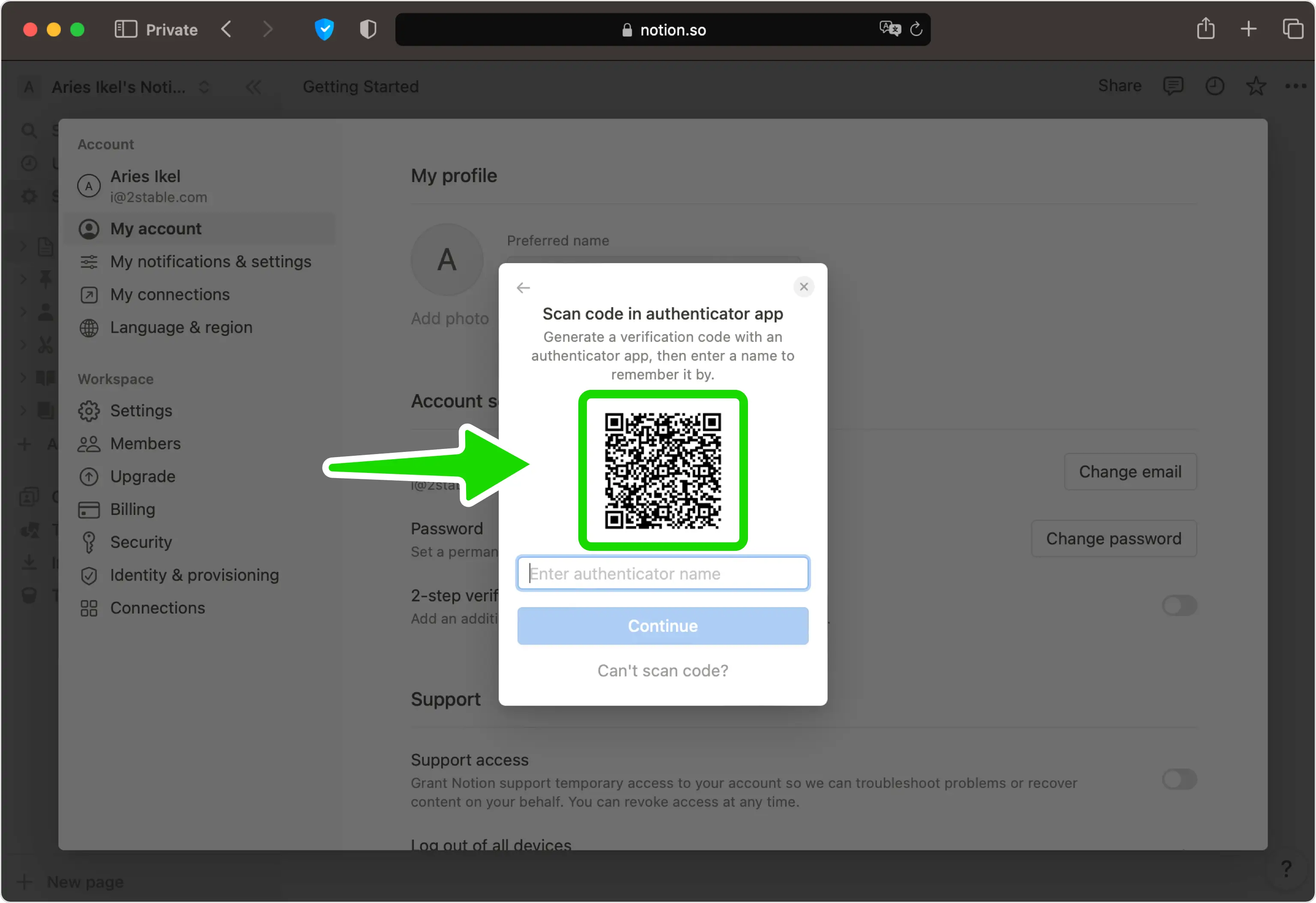Toggle the Support access switch
1316x903 pixels.
click(1179, 780)
